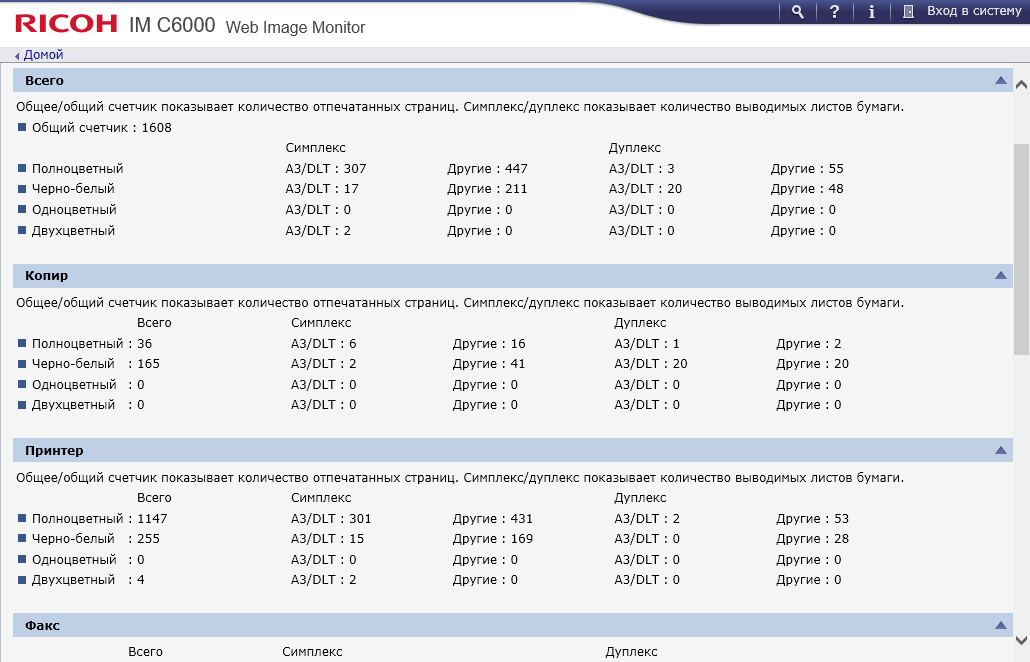Click 'A3/DLT : 15' in Принтер
Screen dimensions: 1030x662
click(328, 539)
